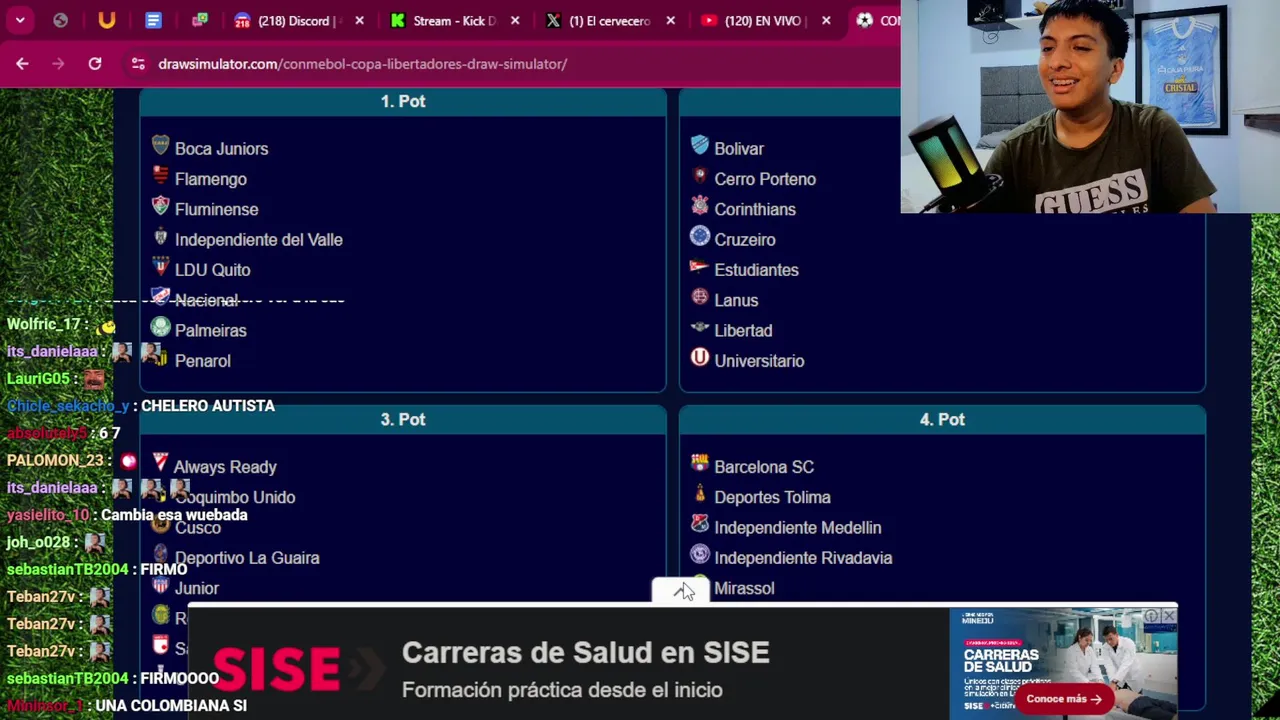Switch to the EN VIVO YouTube tab
1280x720 pixels.
point(755,20)
